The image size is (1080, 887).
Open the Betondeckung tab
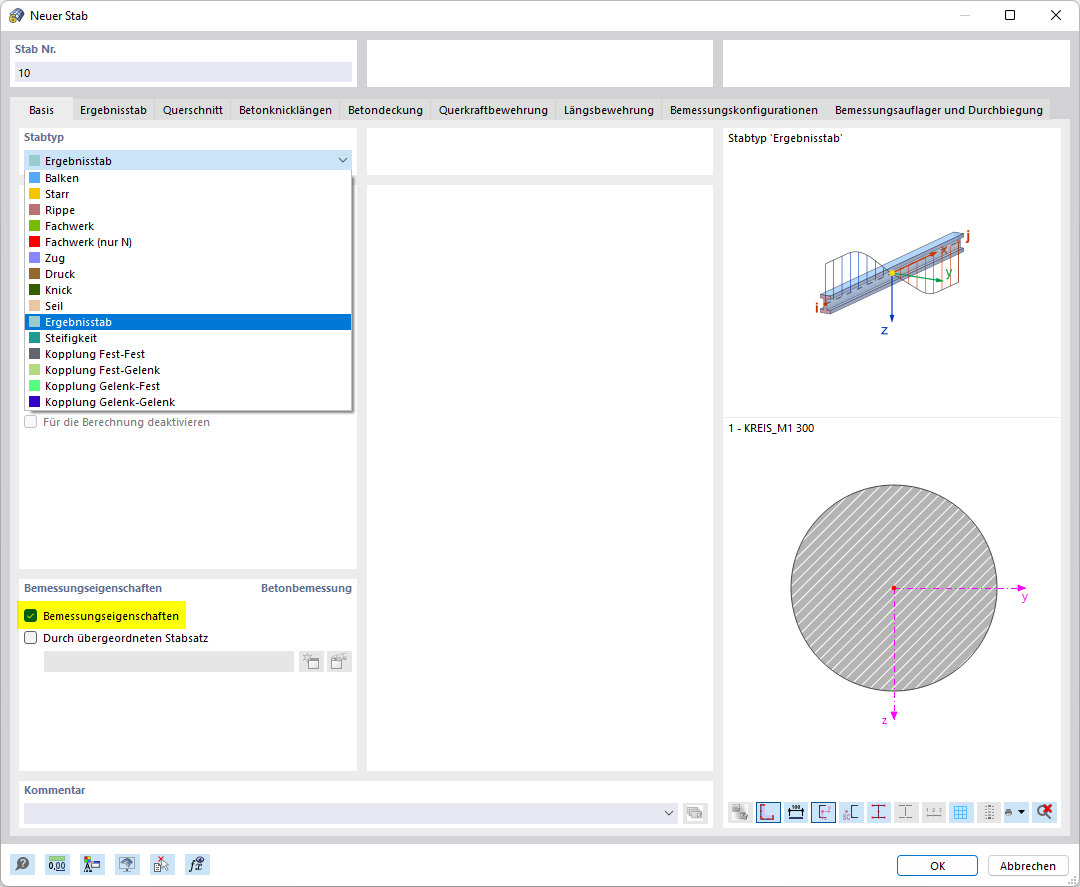pos(385,110)
